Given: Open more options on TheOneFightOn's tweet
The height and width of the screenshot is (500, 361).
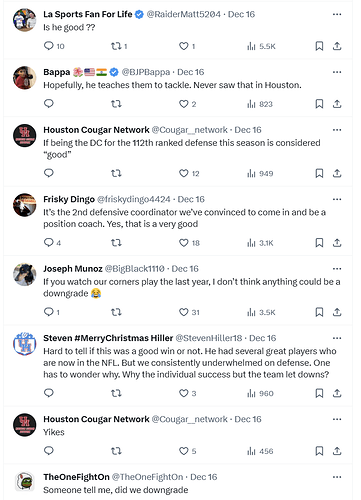Looking at the screenshot, I should click(x=337, y=477).
